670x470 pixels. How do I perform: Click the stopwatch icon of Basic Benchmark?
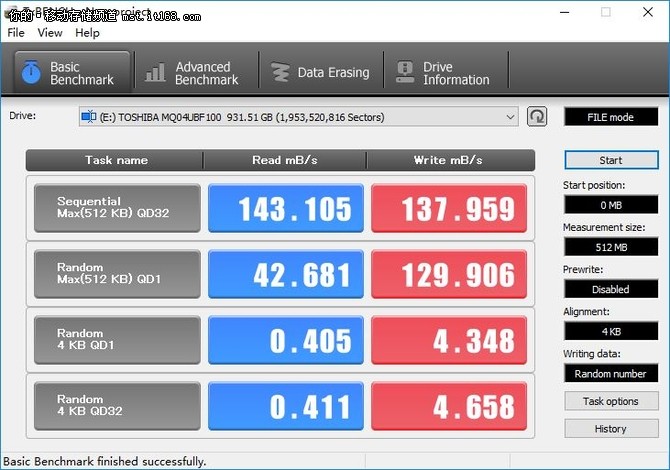pos(31,72)
